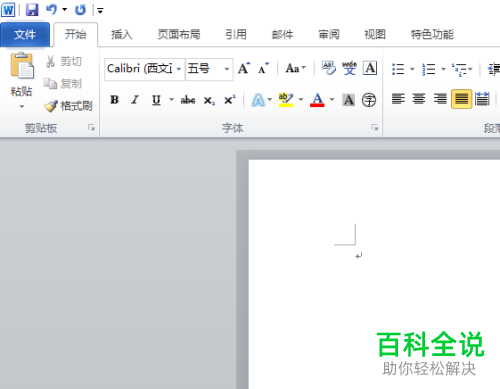Apply yellow text highlight color

coord(286,99)
